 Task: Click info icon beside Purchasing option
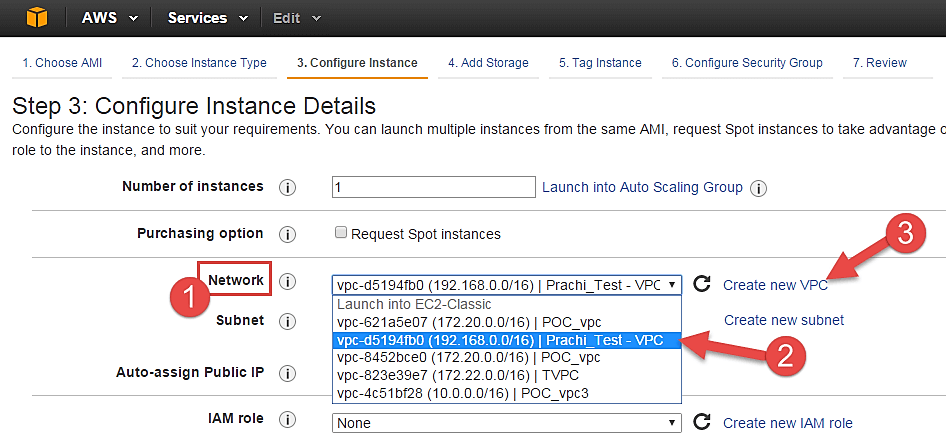pos(288,234)
